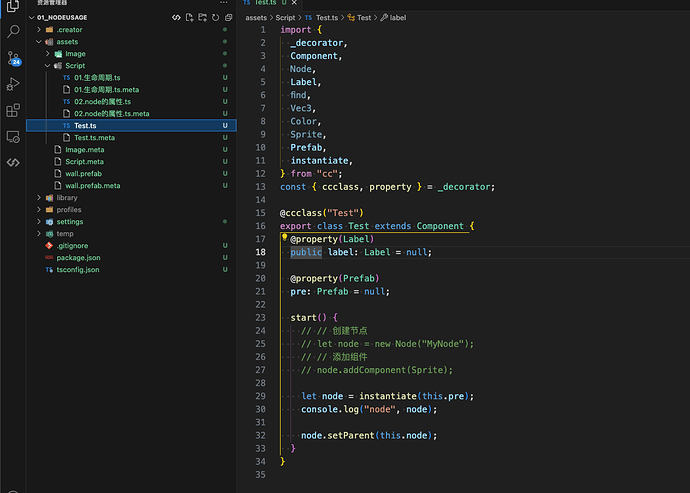Open the Remote Explorer view
The height and width of the screenshot is (493, 690).
coord(13,136)
